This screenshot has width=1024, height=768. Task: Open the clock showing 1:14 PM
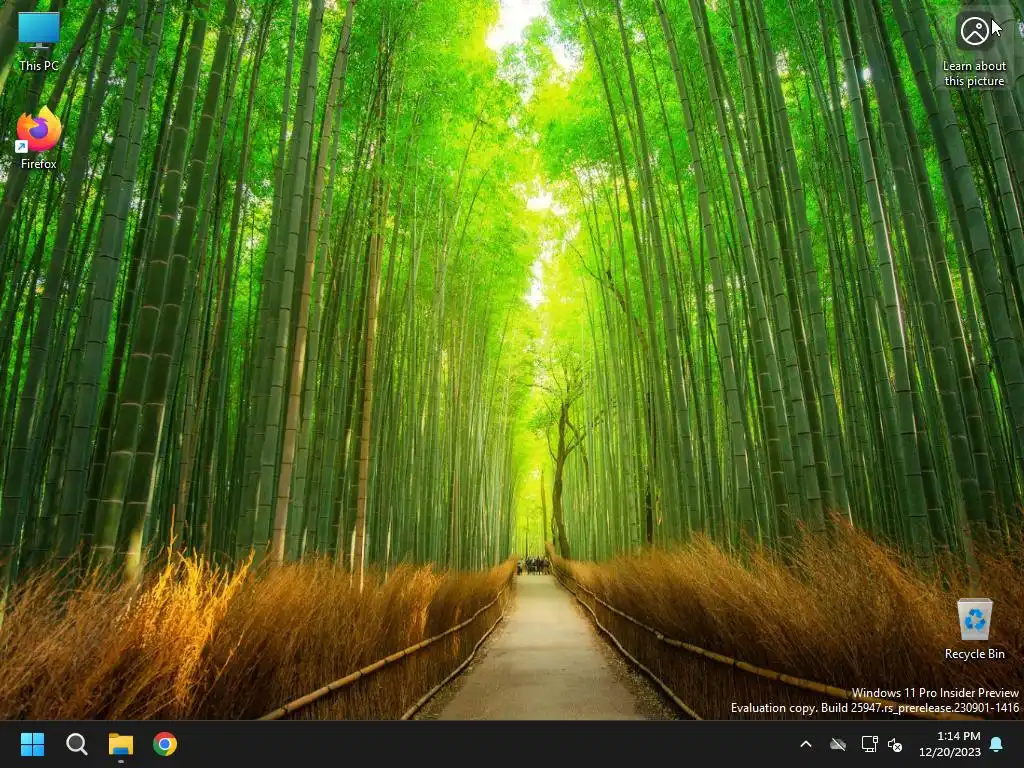(950, 744)
